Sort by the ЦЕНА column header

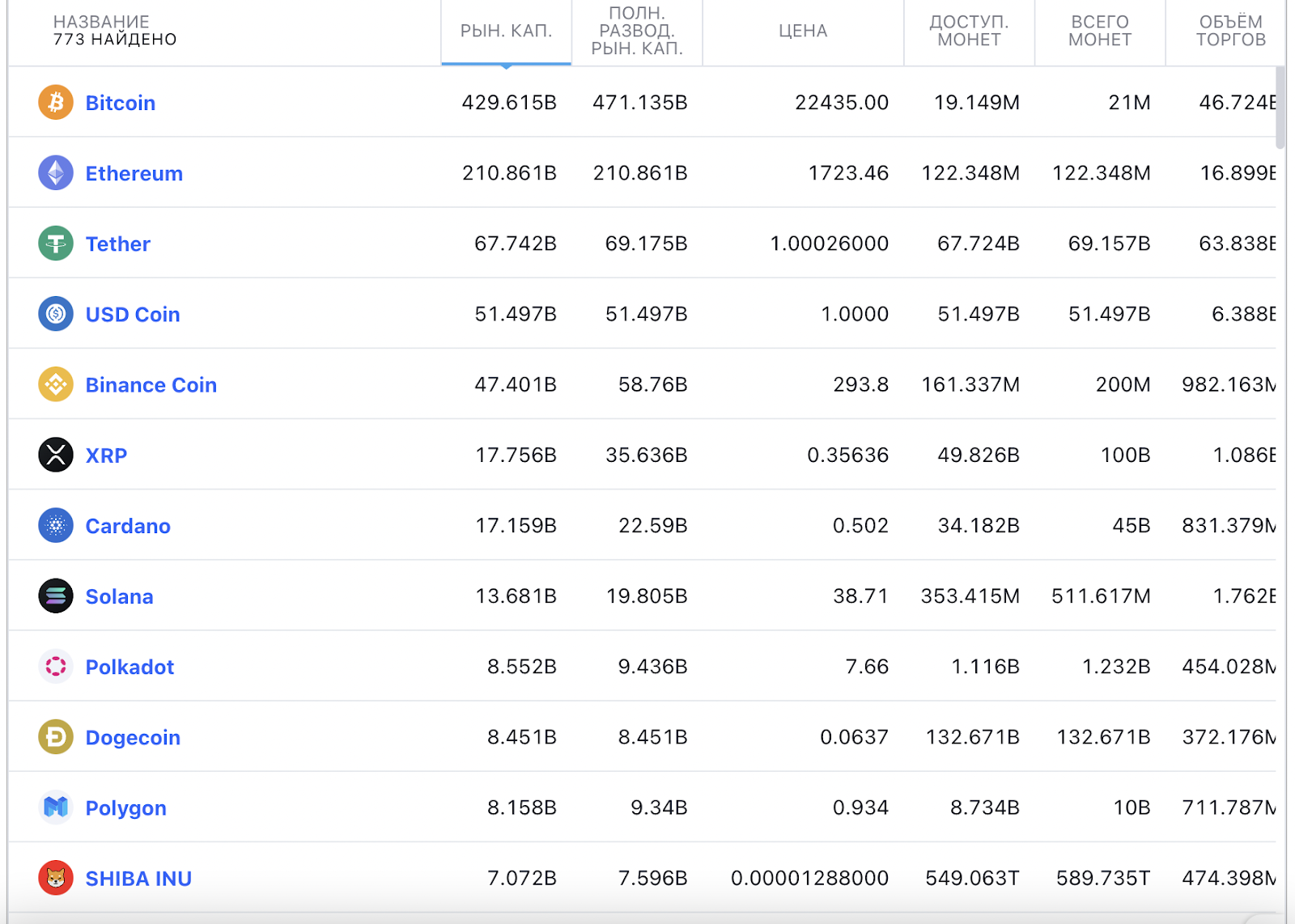[803, 31]
